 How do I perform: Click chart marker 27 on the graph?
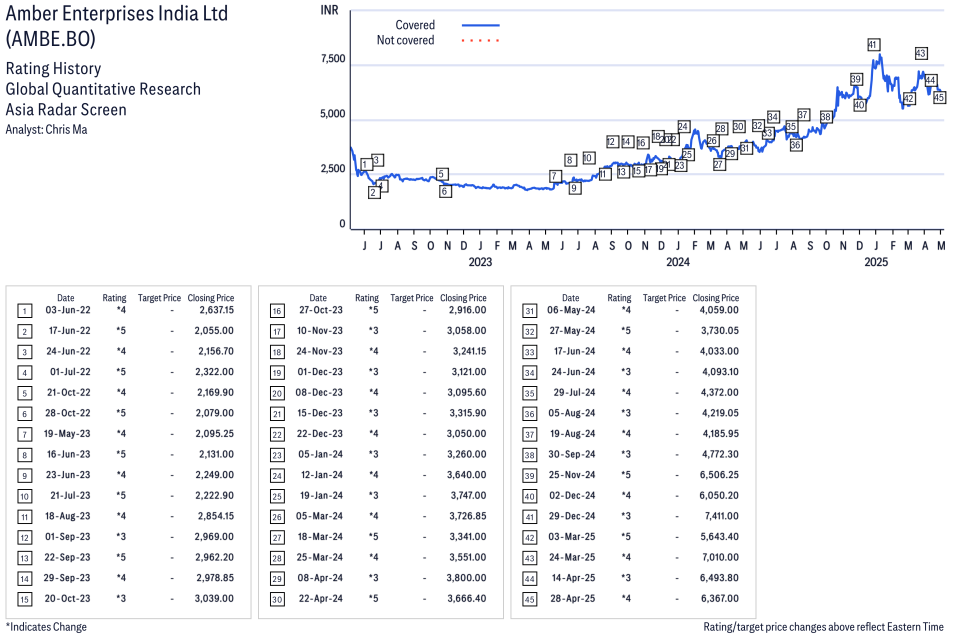[x=719, y=164]
